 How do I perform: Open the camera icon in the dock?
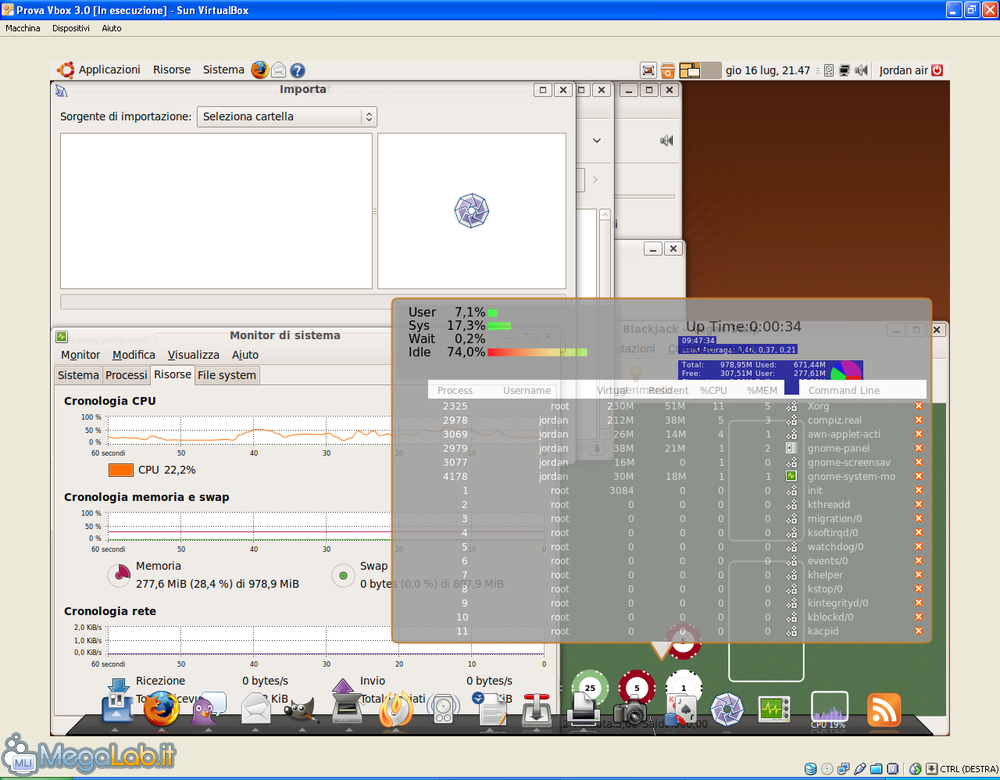pyautogui.click(x=632, y=711)
